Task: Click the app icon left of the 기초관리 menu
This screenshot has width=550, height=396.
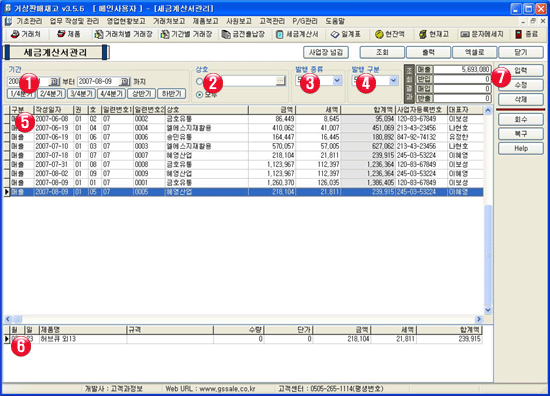Action: [8, 21]
